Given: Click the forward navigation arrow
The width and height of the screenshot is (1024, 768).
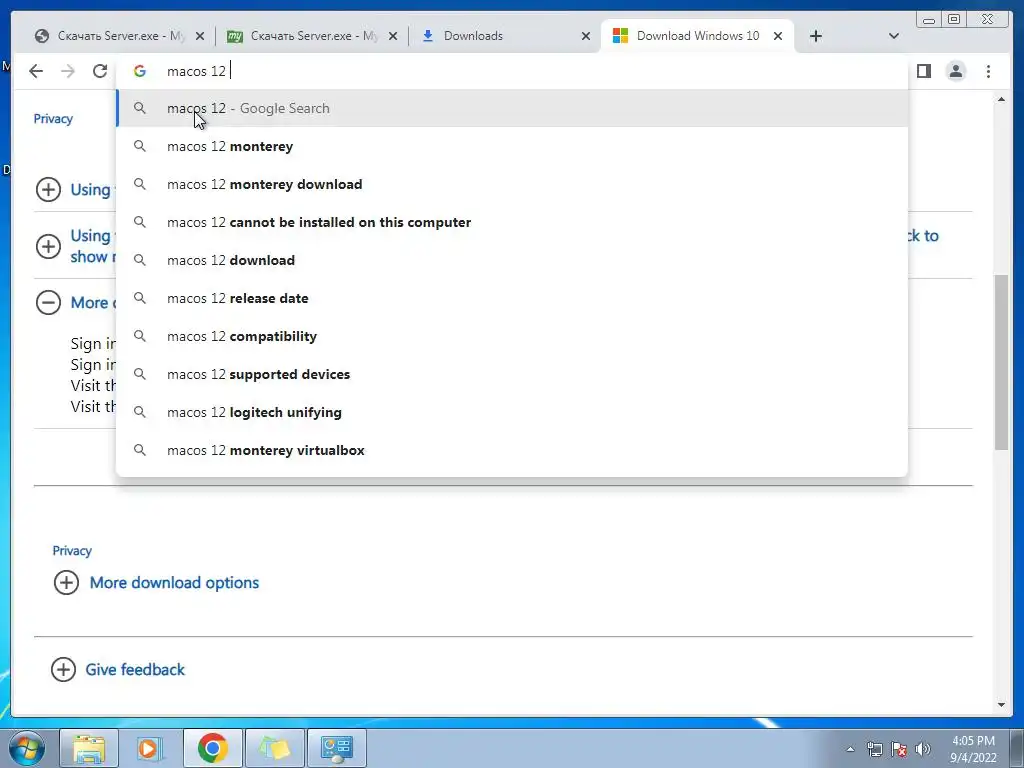Looking at the screenshot, I should click(x=68, y=71).
